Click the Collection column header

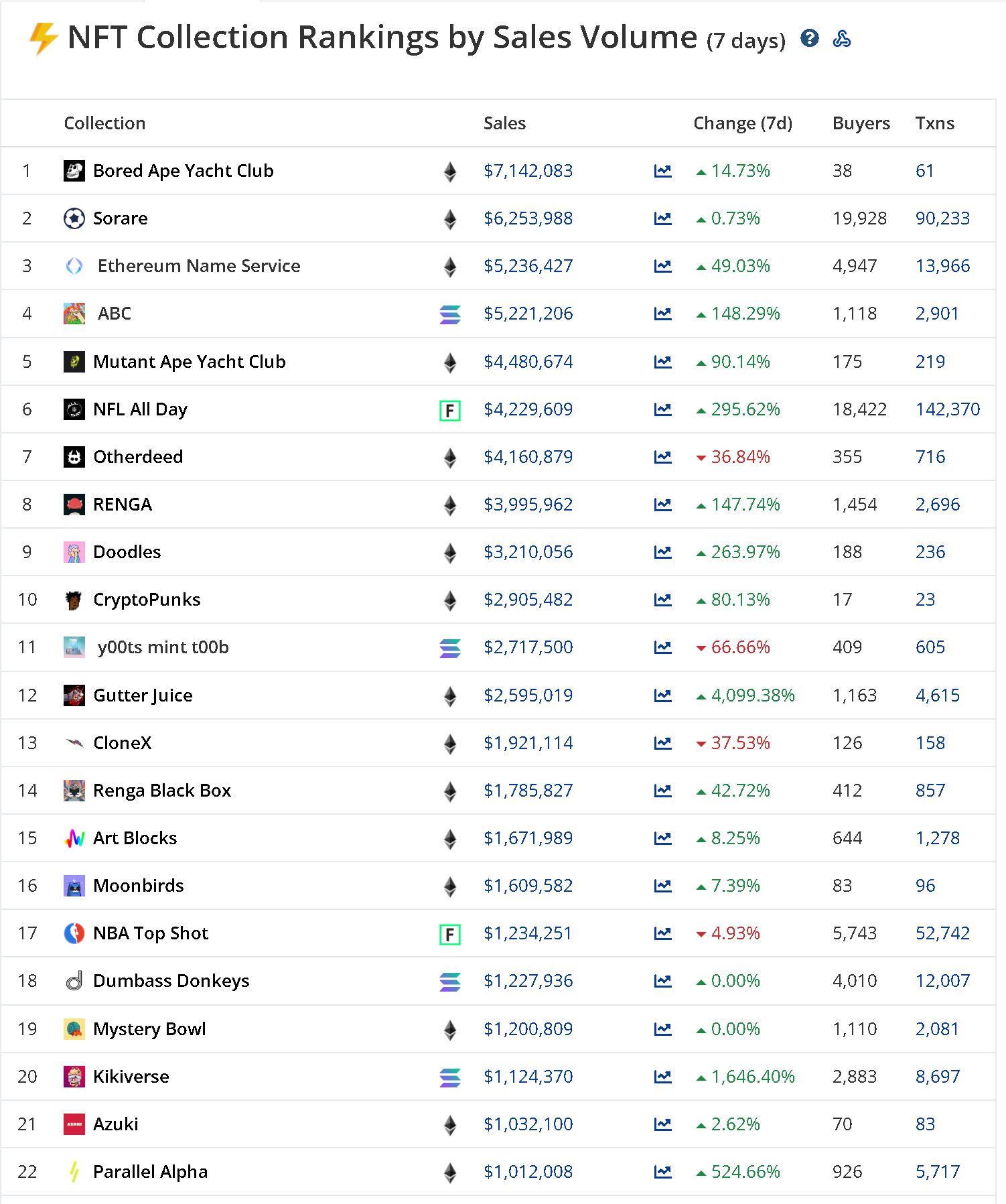tap(104, 123)
